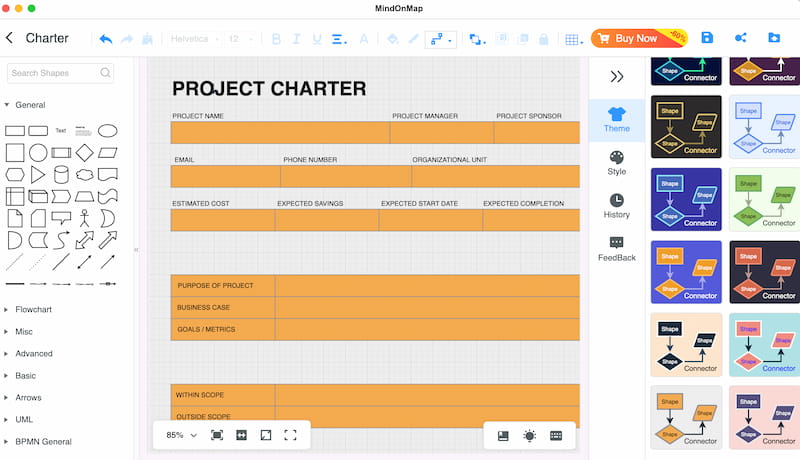
Task: Apply the light green theme thumbnail
Action: [764, 199]
